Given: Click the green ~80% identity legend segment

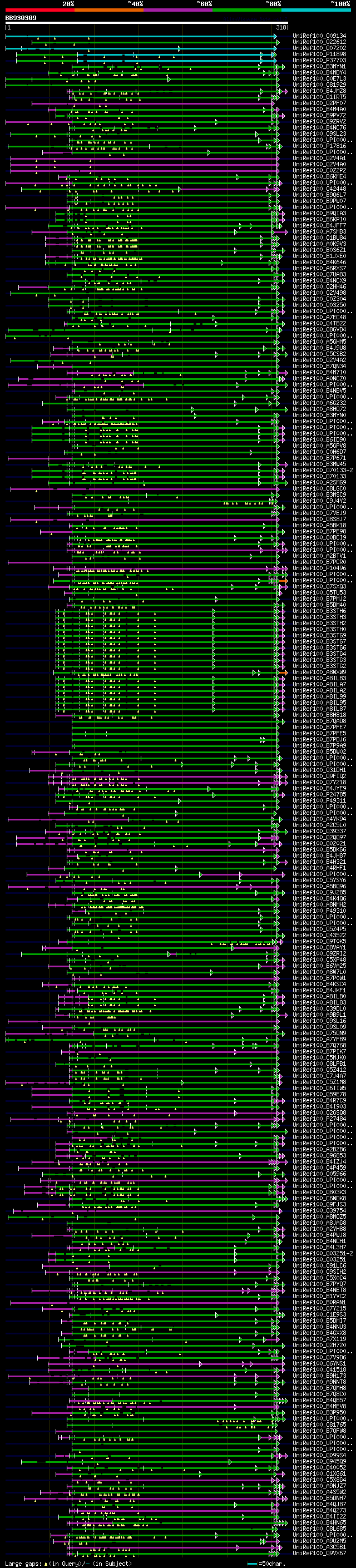Looking at the screenshot, I should [247, 11].
